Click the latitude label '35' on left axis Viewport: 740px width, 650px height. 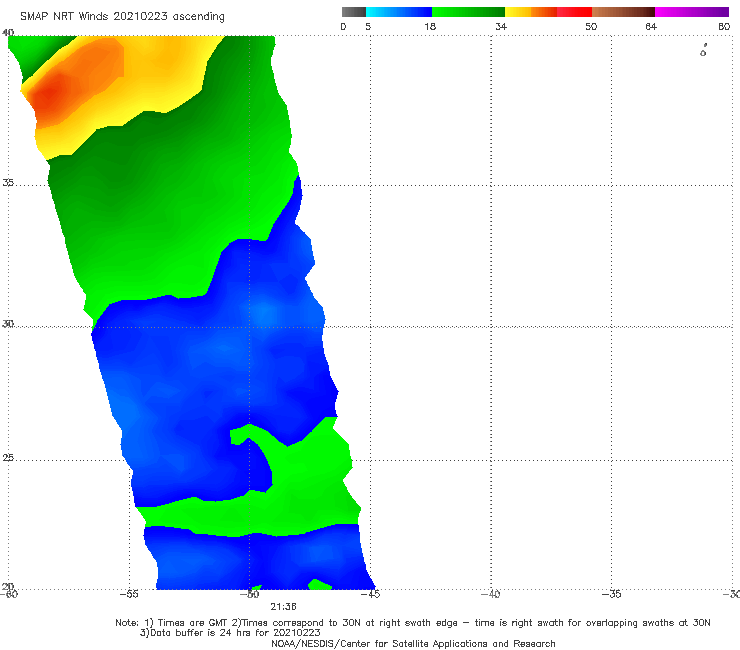coord(8,182)
